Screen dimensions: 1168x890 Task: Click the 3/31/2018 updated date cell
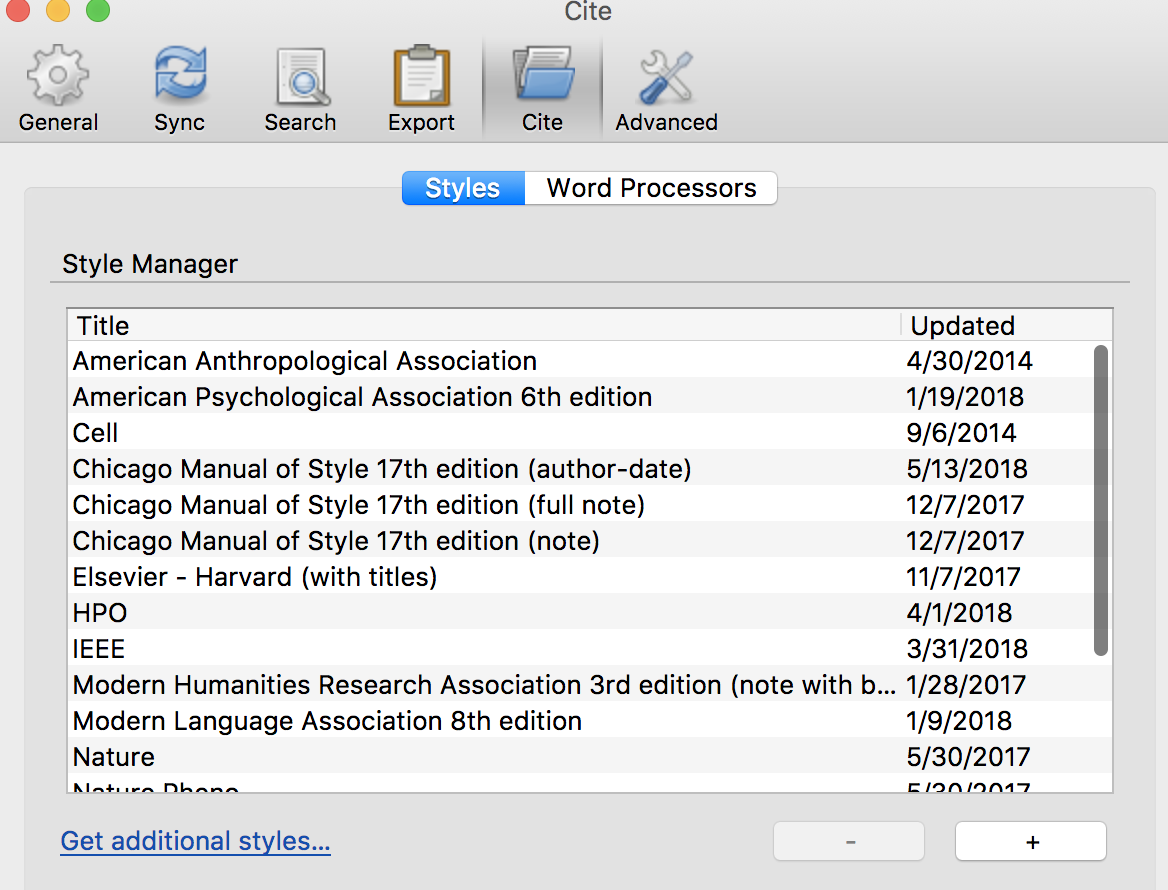[x=967, y=648]
